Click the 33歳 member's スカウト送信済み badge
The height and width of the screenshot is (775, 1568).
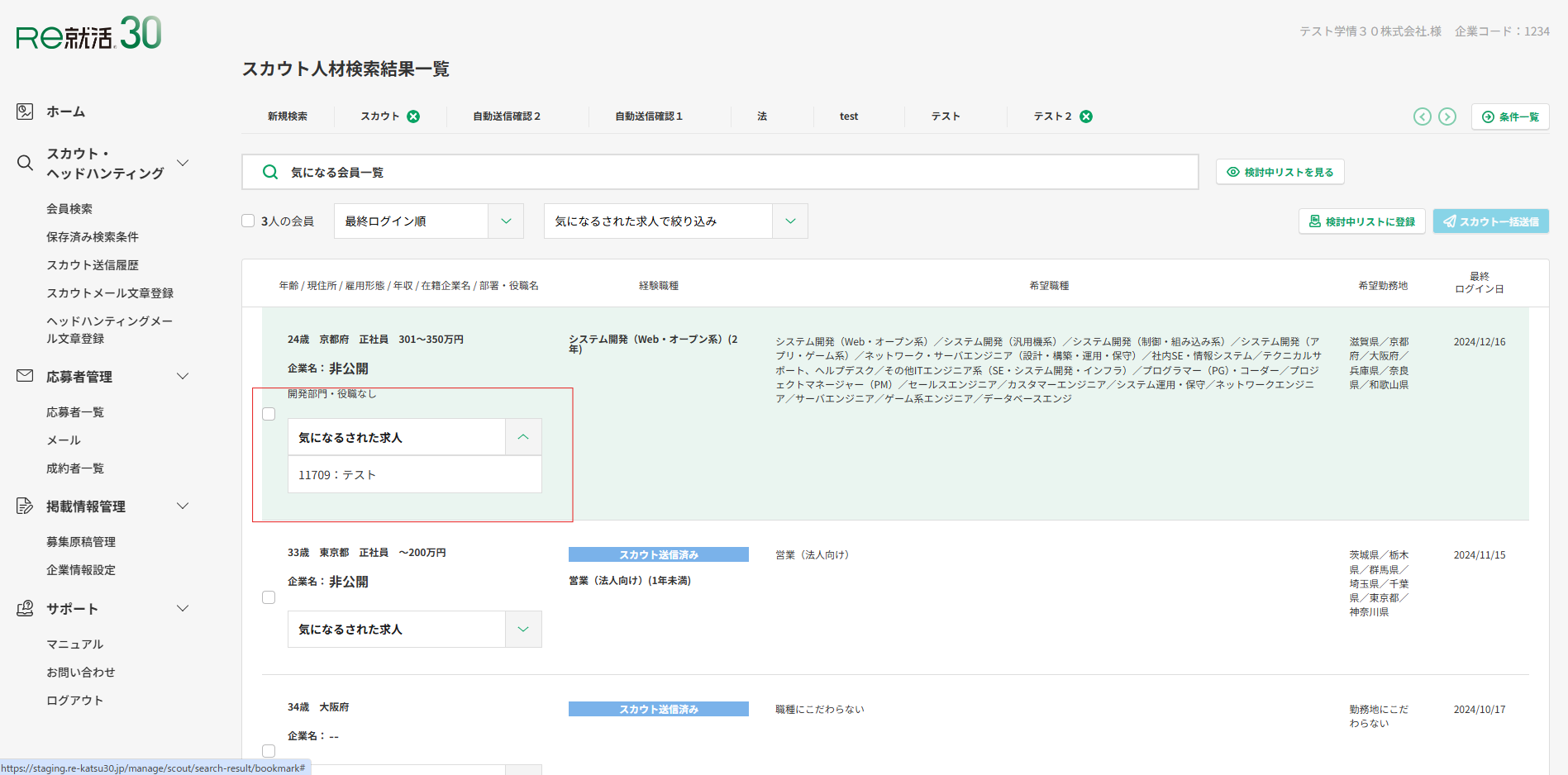(x=659, y=554)
